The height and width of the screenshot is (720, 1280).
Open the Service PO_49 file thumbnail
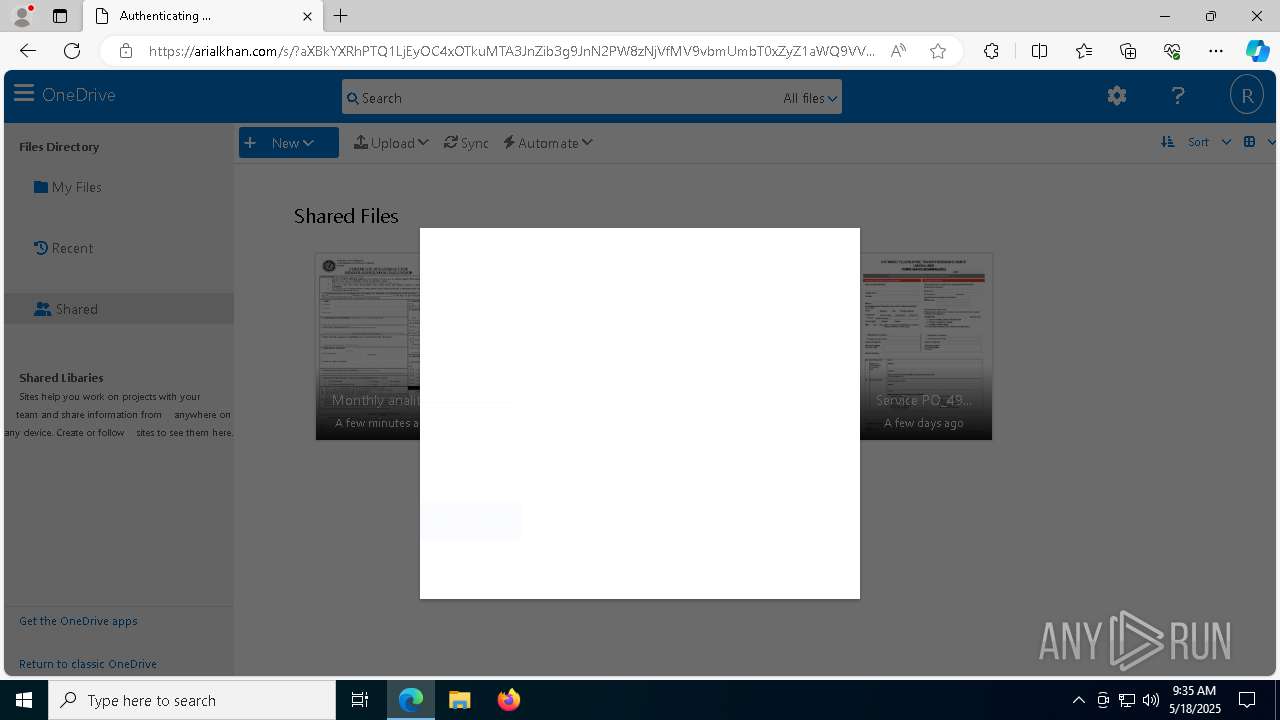[926, 346]
